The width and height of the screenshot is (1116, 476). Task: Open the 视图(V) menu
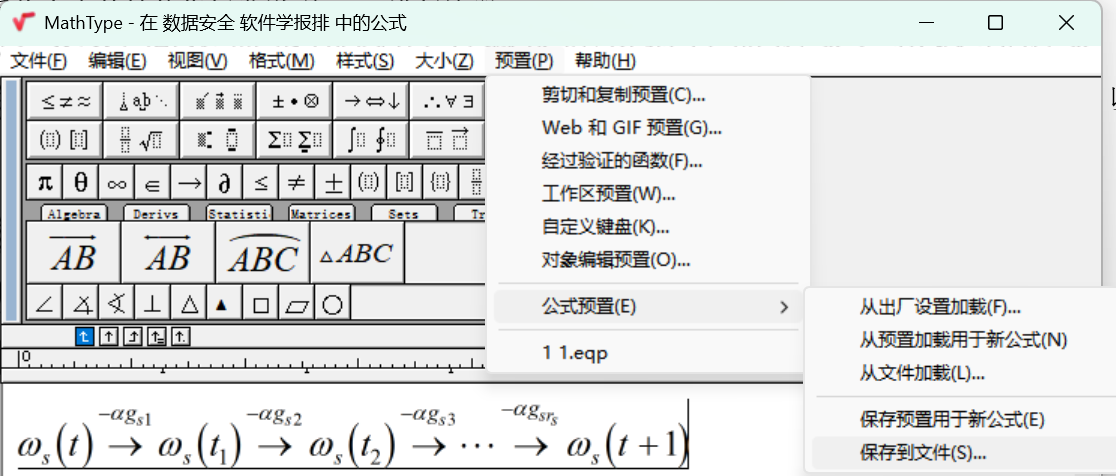click(x=197, y=61)
